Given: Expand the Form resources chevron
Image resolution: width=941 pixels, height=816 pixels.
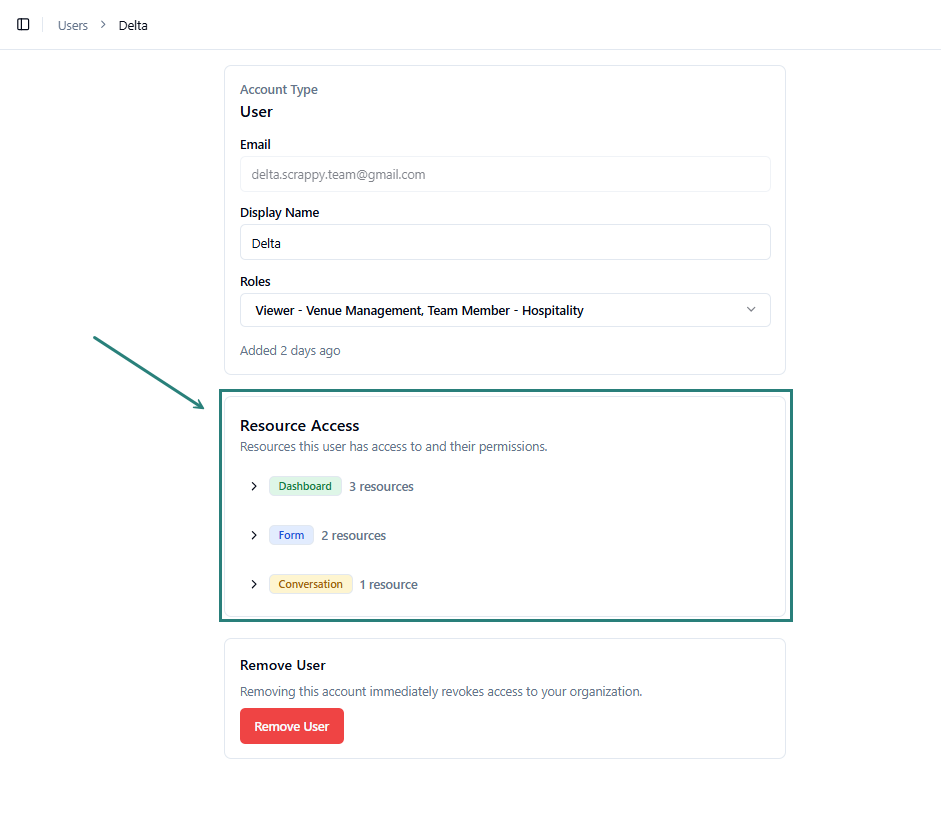Looking at the screenshot, I should 254,535.
